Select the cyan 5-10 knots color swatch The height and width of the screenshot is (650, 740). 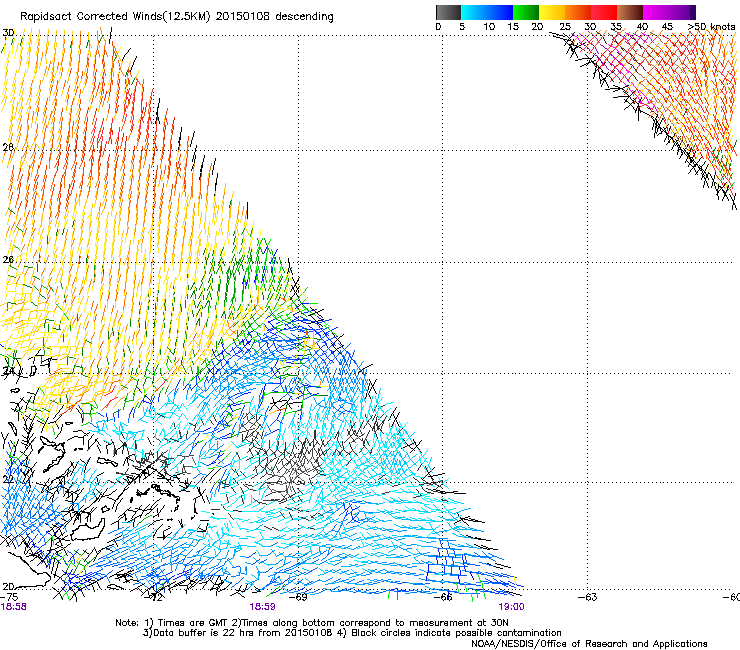click(x=474, y=12)
